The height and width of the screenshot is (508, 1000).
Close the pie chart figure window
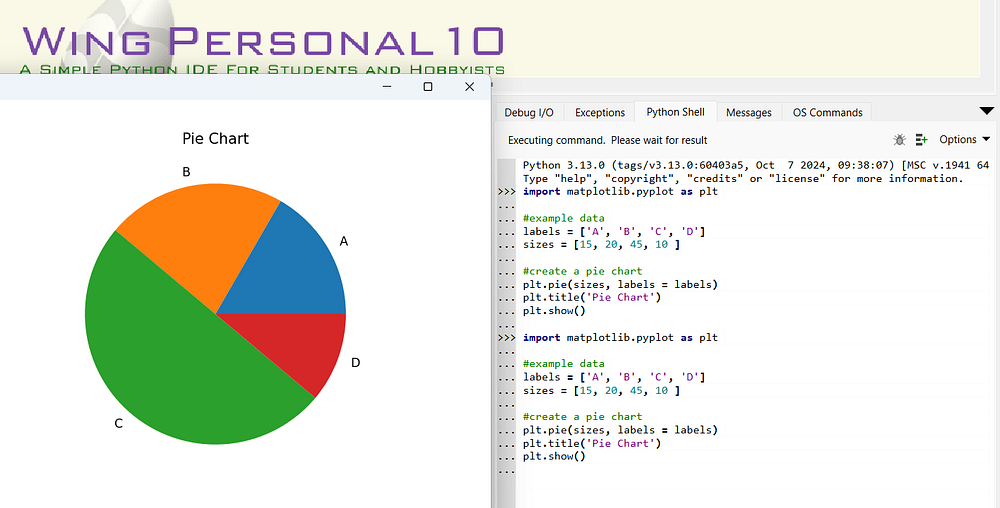[469, 87]
